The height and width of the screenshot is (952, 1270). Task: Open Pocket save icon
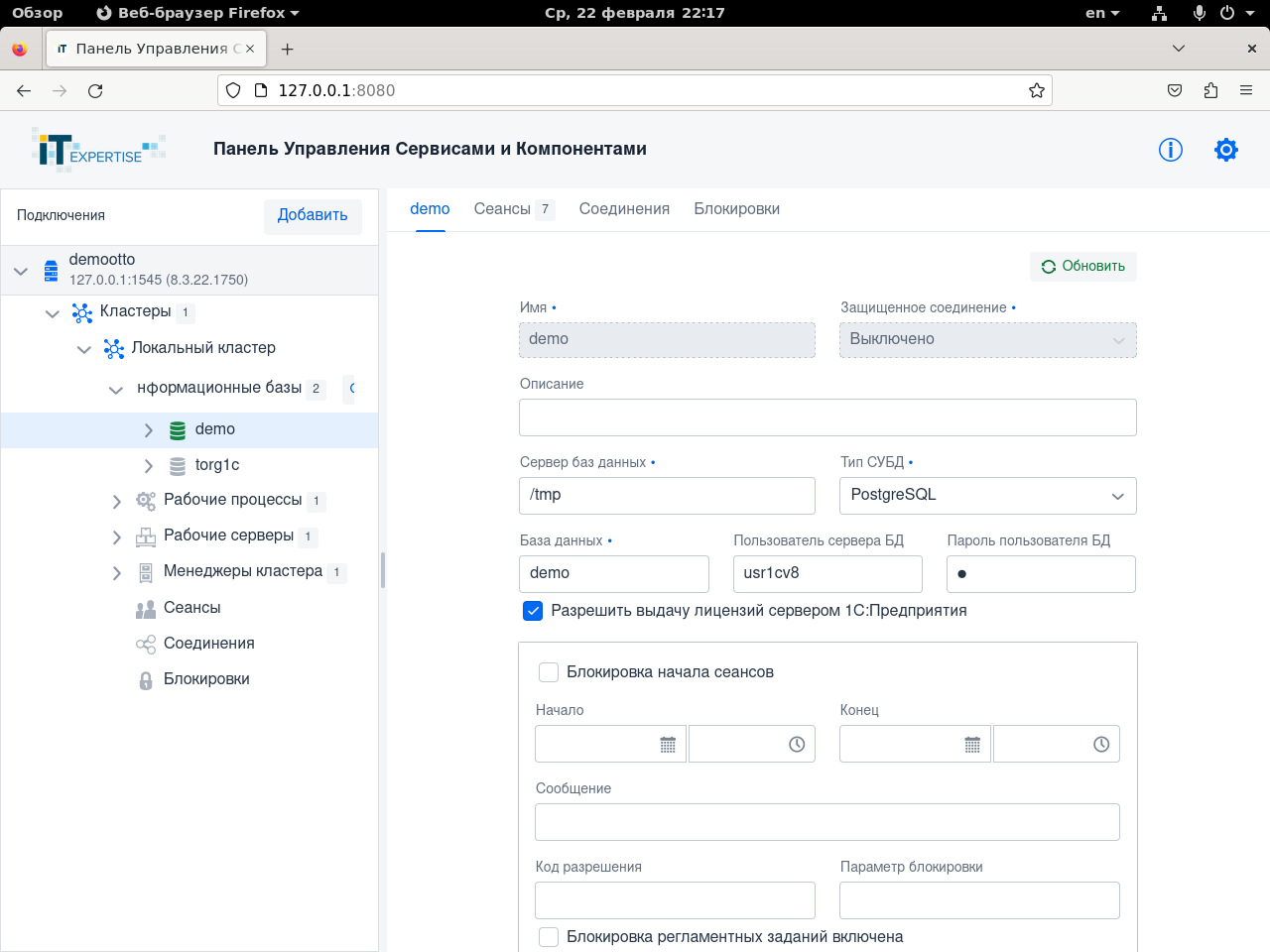pos(1175,90)
